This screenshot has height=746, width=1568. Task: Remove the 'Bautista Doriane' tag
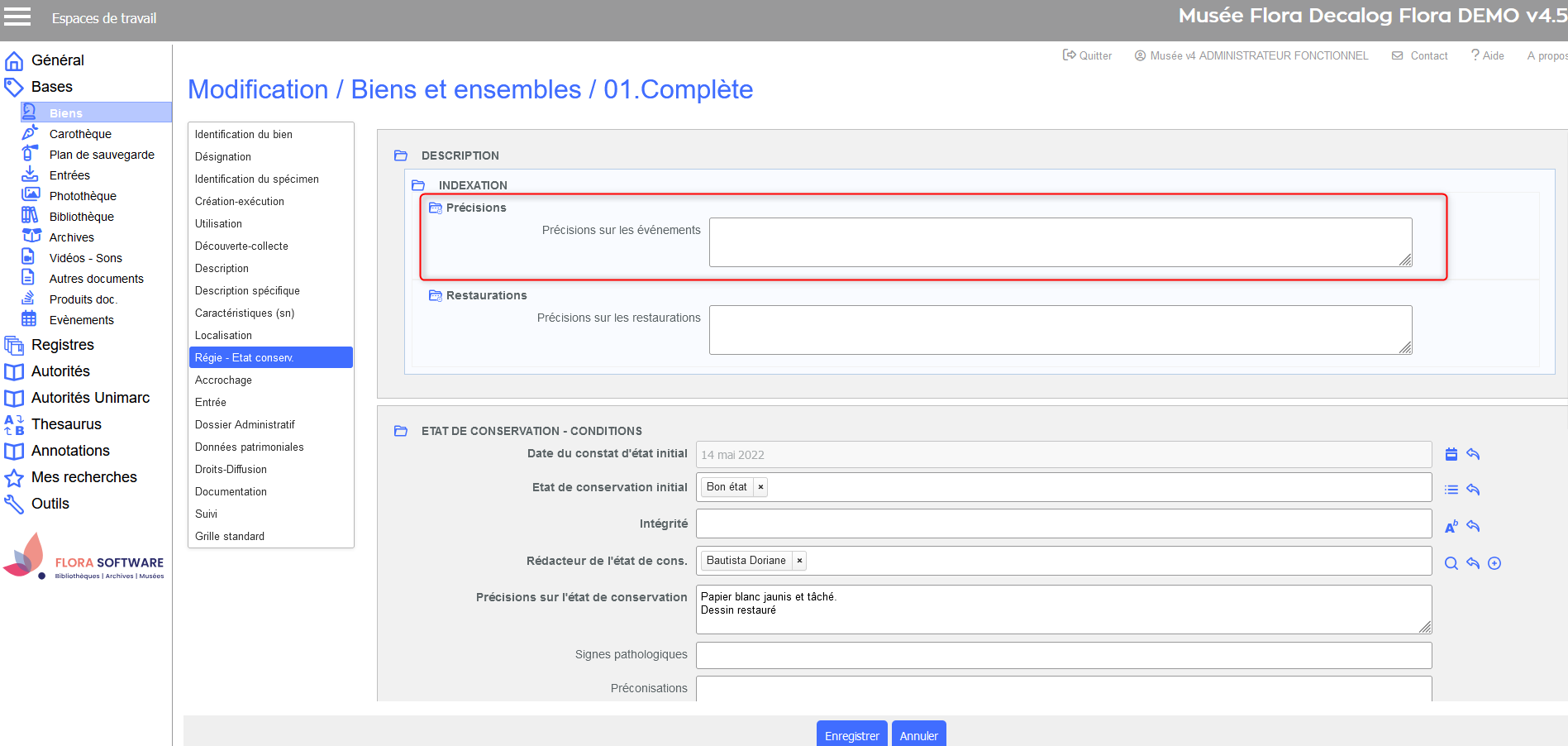coord(799,561)
